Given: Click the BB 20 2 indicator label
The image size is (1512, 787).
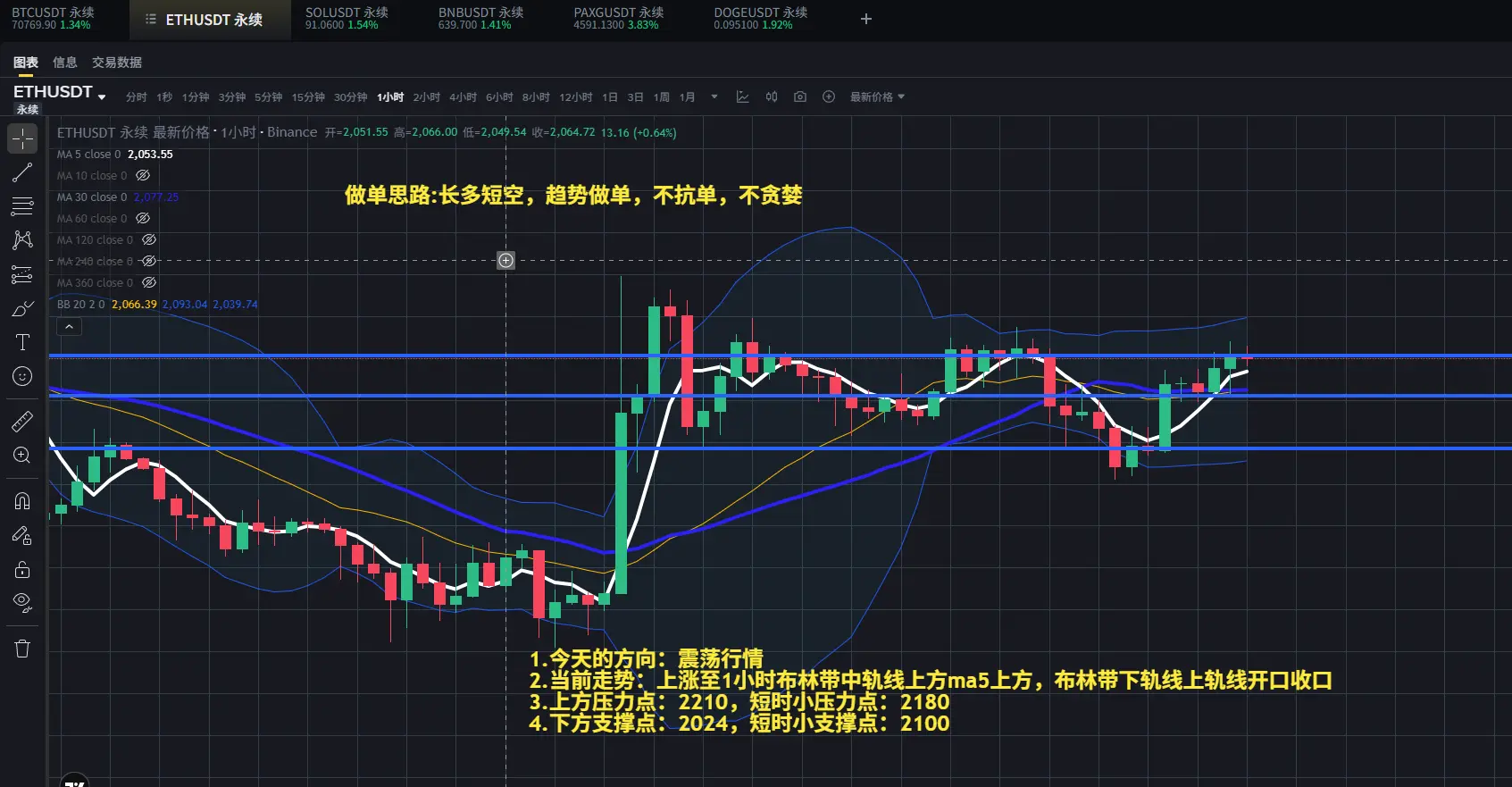Looking at the screenshot, I should 81,305.
